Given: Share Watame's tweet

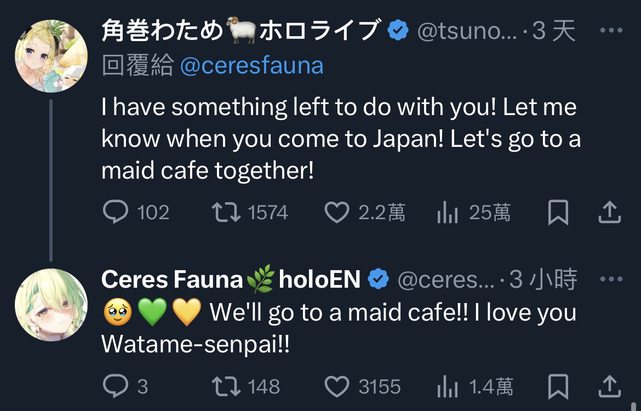Looking at the screenshot, I should click(x=609, y=212).
